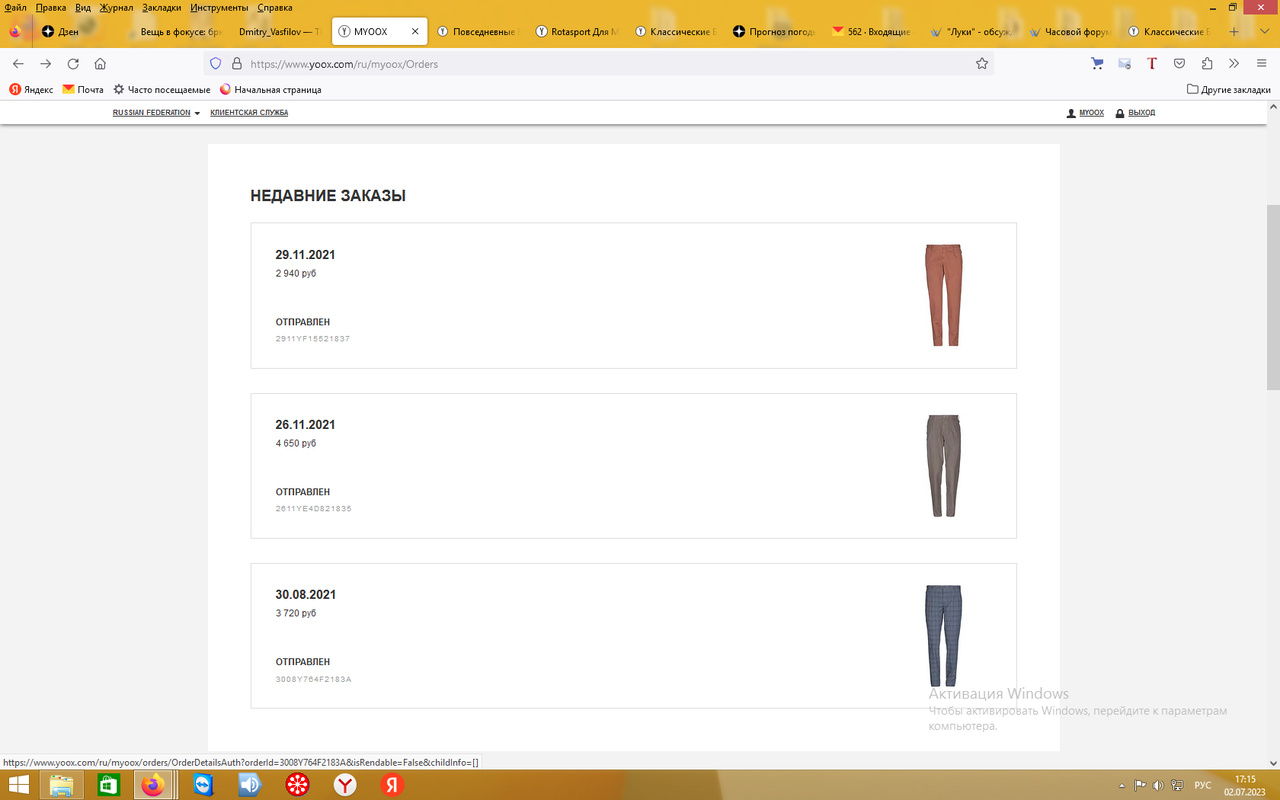The image size is (1280, 800).
Task: Close the MYOOX tab
Action: 415,32
